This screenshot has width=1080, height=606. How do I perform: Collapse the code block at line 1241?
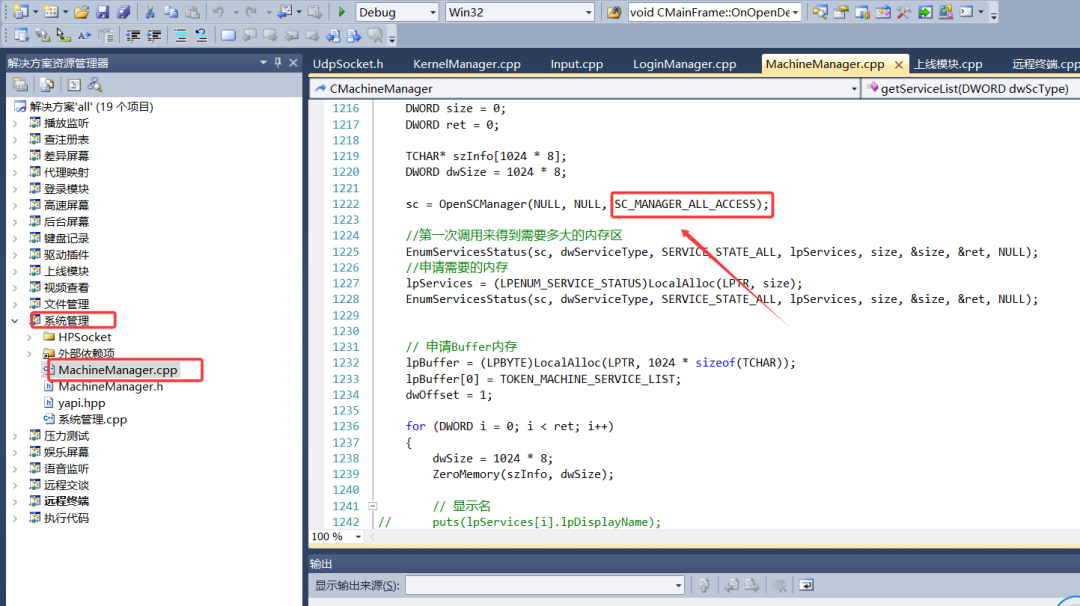point(373,506)
